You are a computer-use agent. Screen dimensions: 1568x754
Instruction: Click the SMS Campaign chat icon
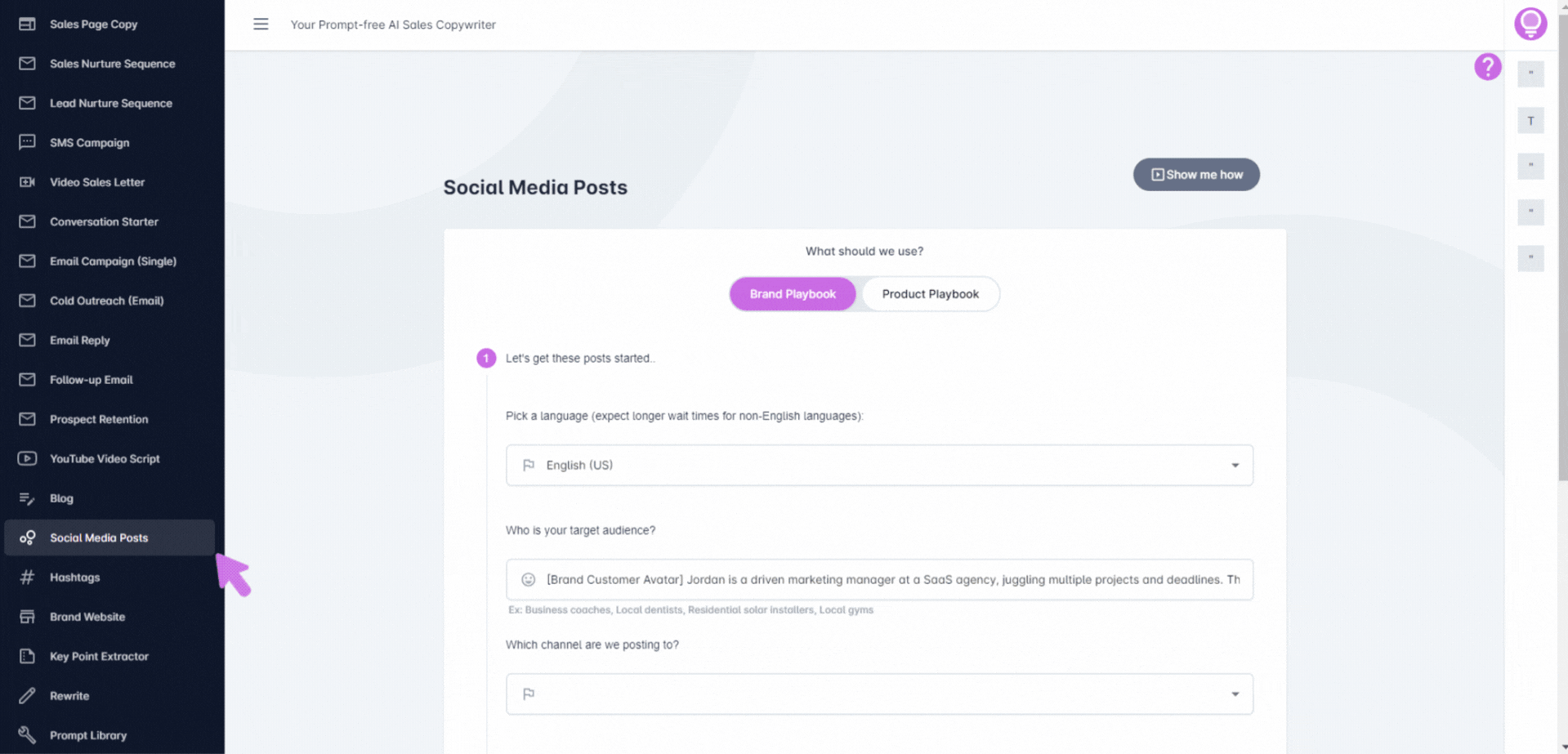click(27, 142)
